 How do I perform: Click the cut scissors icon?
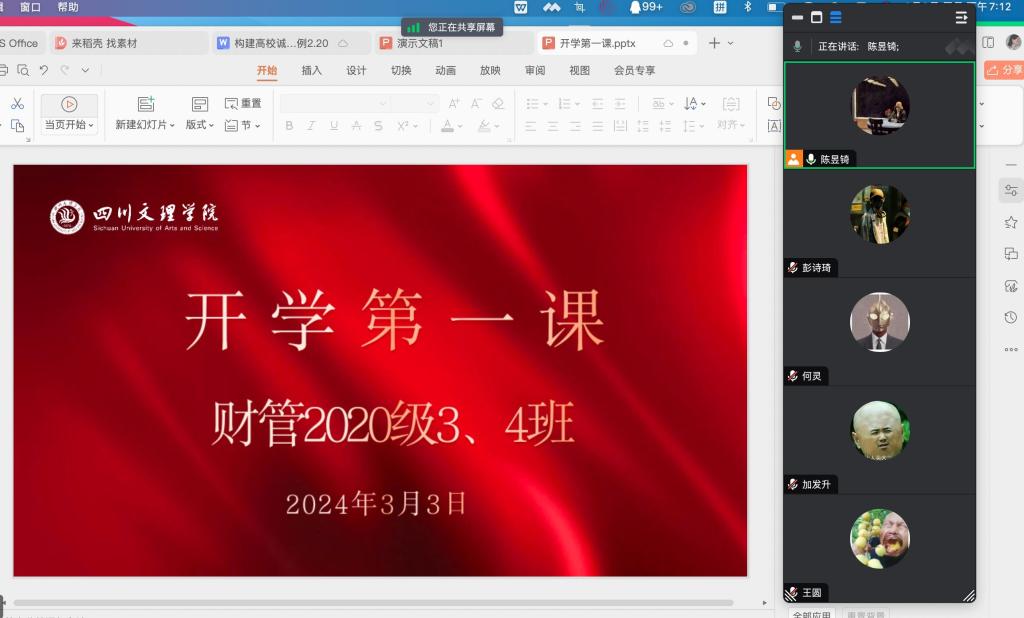(x=17, y=104)
